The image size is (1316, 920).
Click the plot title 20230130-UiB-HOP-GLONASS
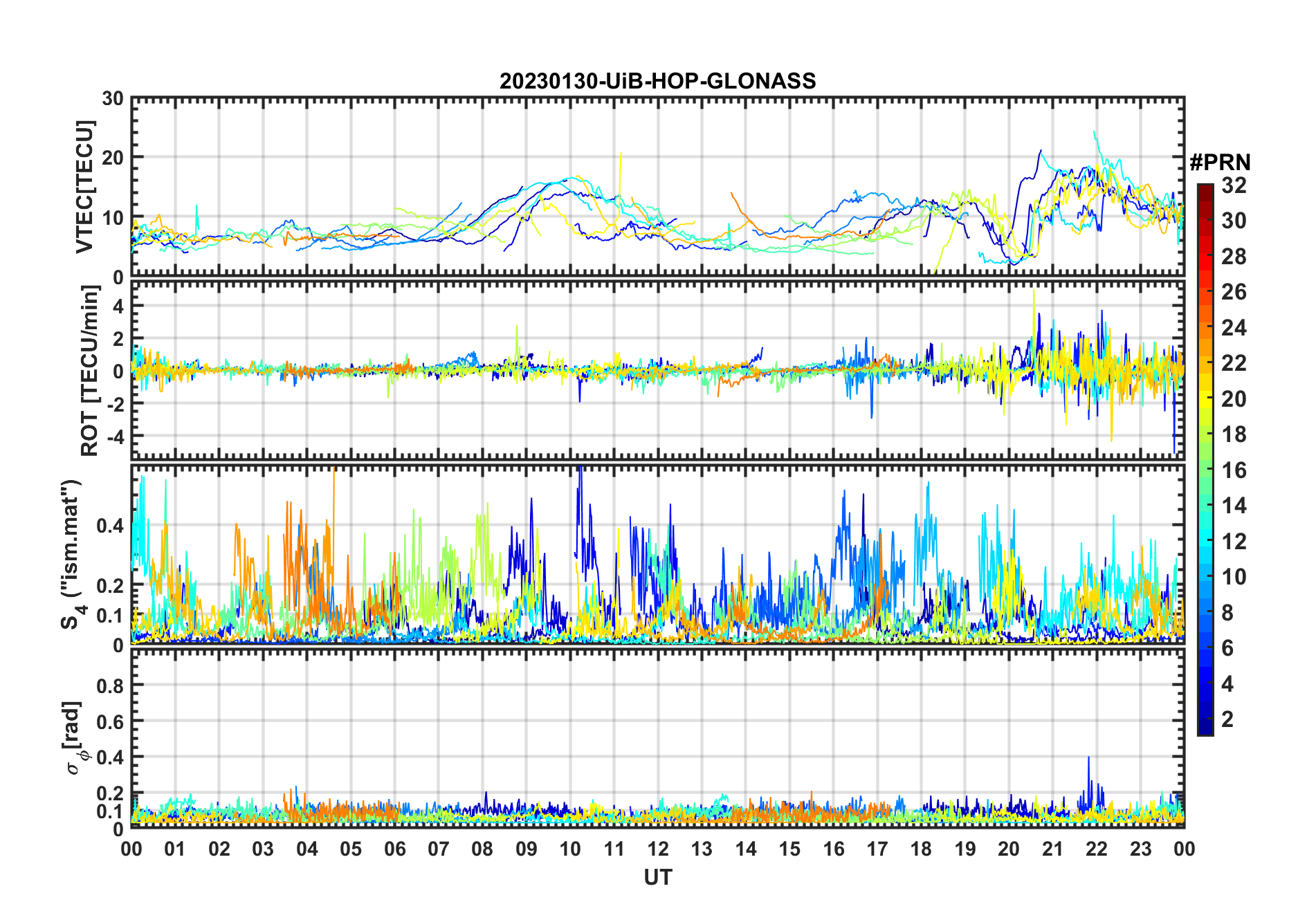(657, 82)
